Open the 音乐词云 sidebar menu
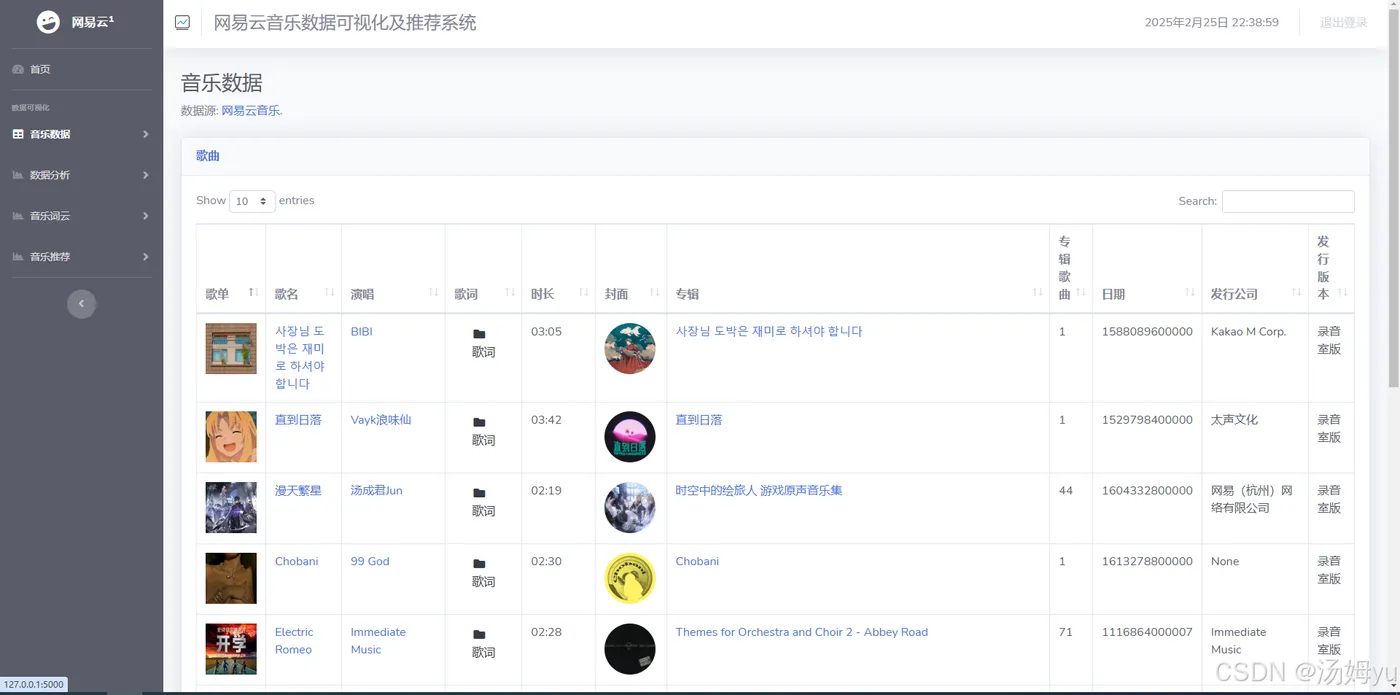Image resolution: width=1400 pixels, height=695 pixels. 81,216
